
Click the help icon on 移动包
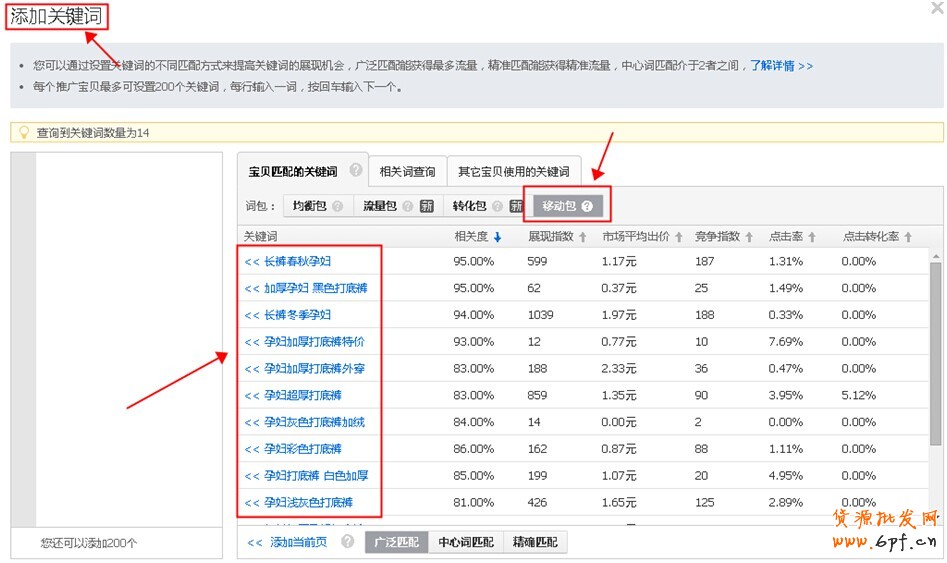click(587, 206)
